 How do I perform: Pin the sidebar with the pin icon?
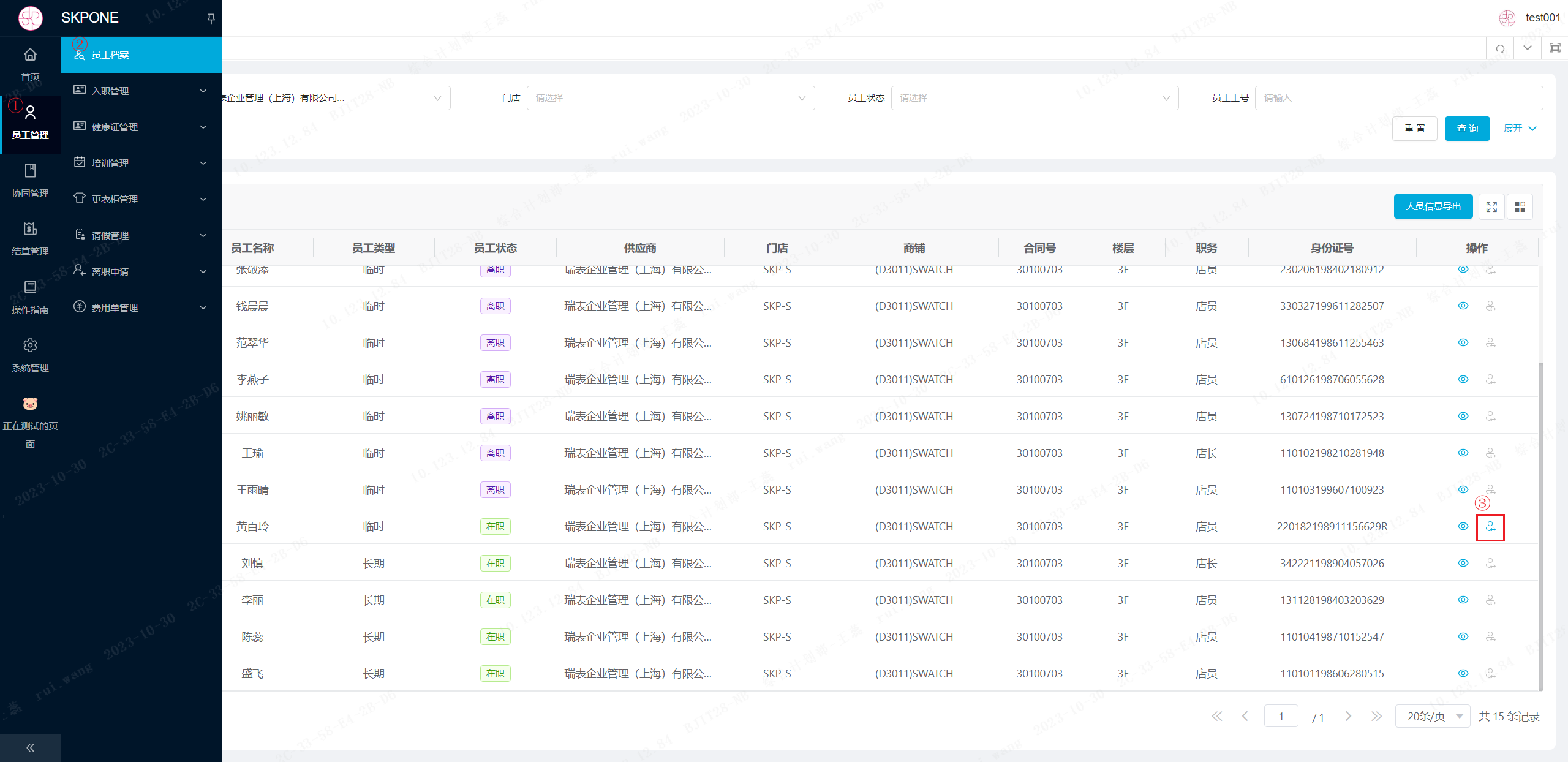click(x=211, y=18)
